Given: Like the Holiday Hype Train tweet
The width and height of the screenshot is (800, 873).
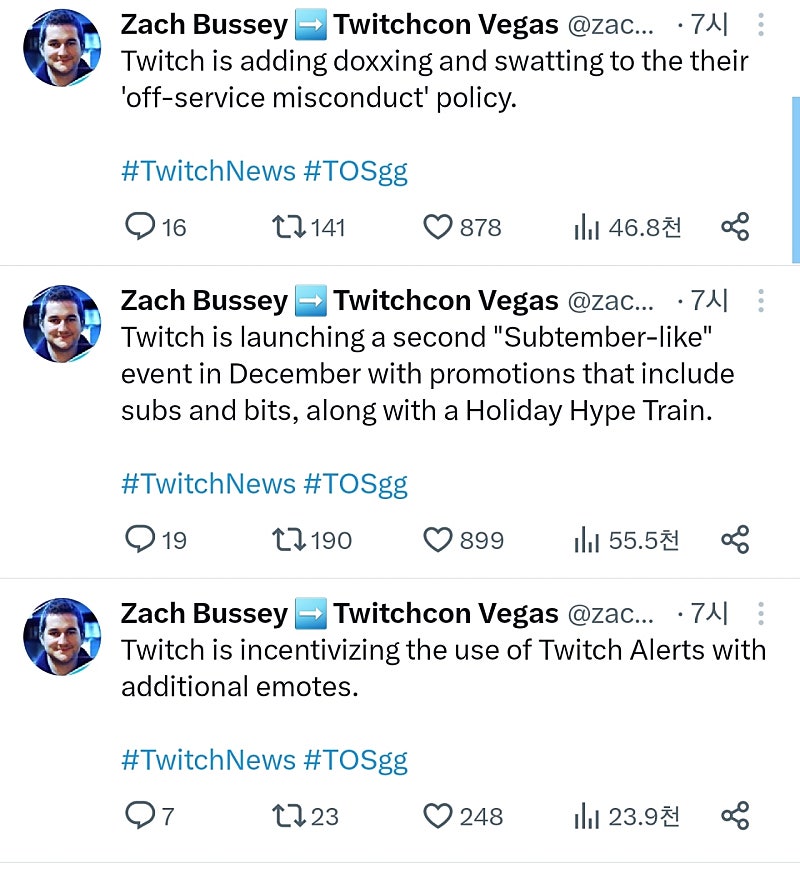Looking at the screenshot, I should (438, 540).
